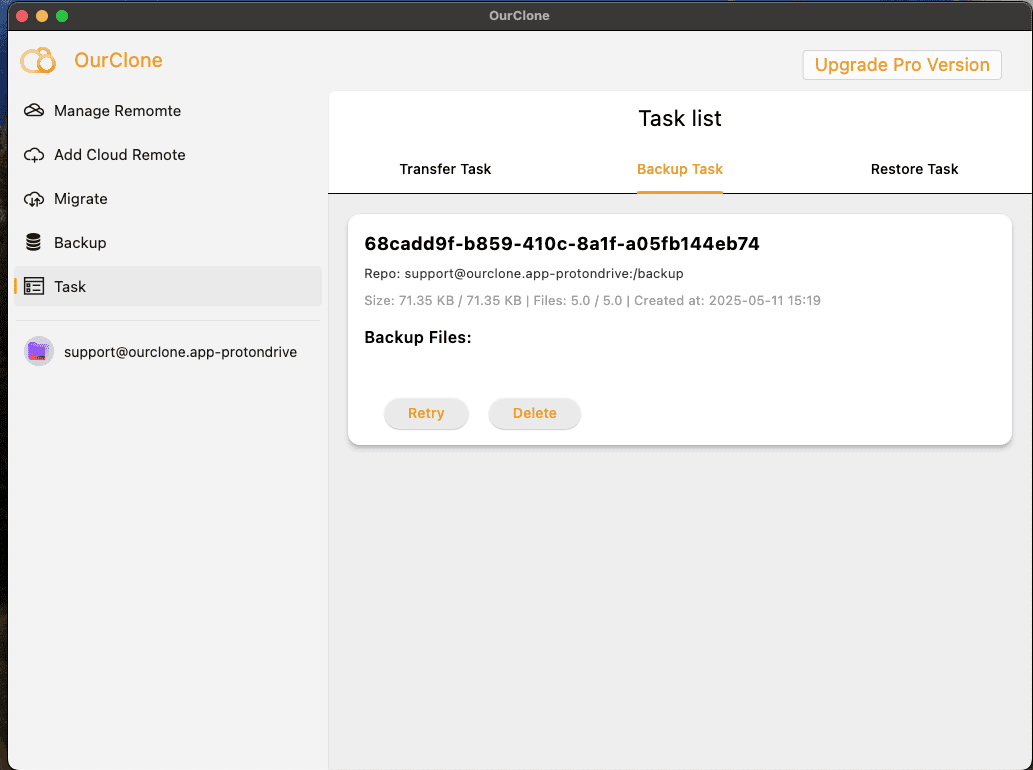Viewport: 1033px width, 770px height.
Task: Maximize the OurClone window
Action: click(x=62, y=16)
